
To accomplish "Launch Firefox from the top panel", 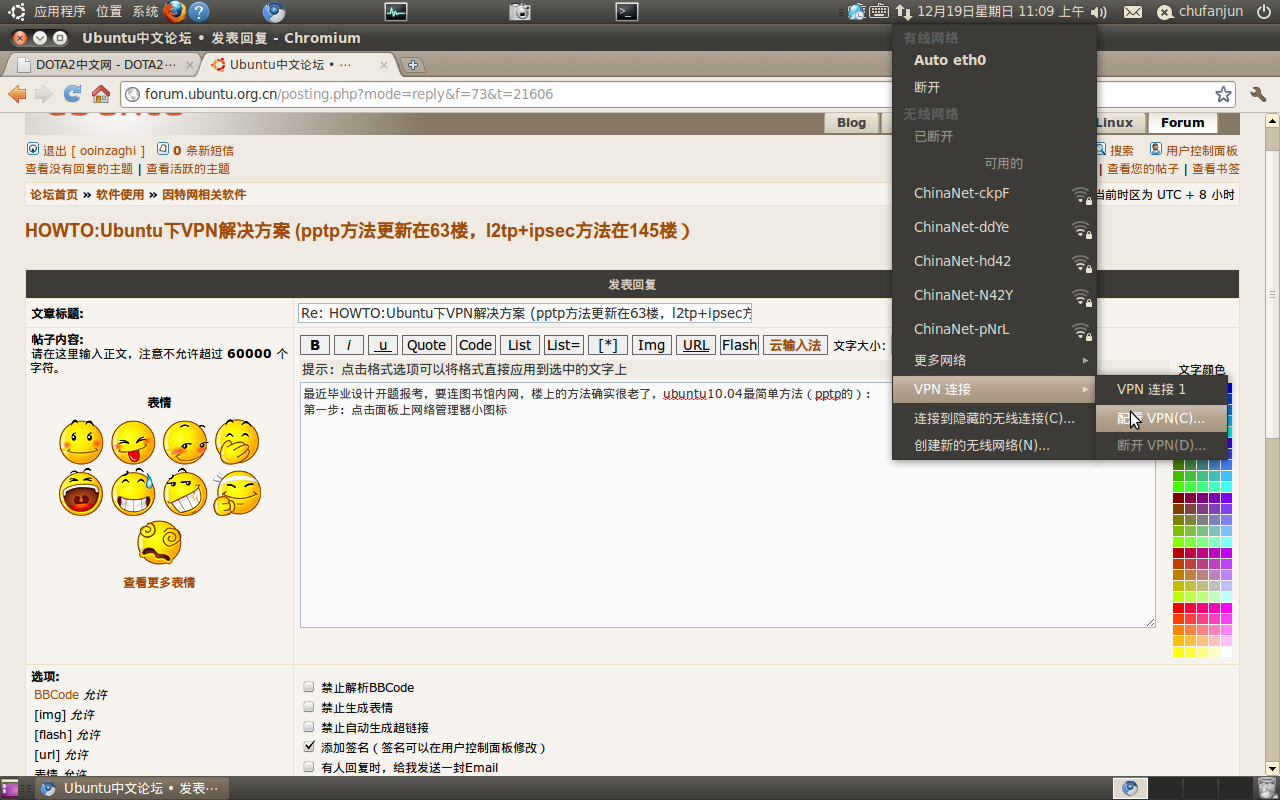I will 174,11.
